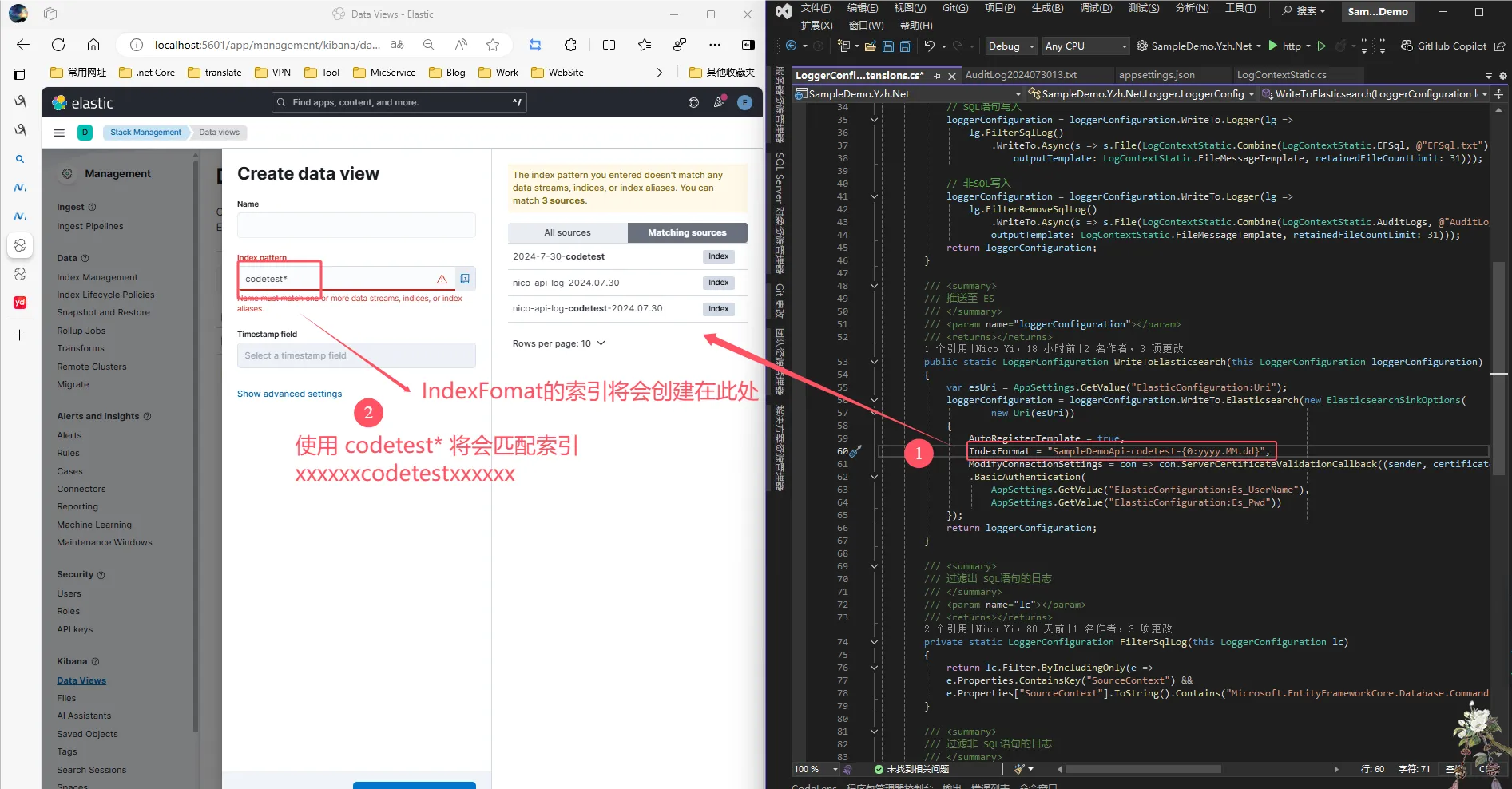Collapse FilterSqlLog method at line 74
Image resolution: width=1512 pixels, height=789 pixels.
(874, 642)
